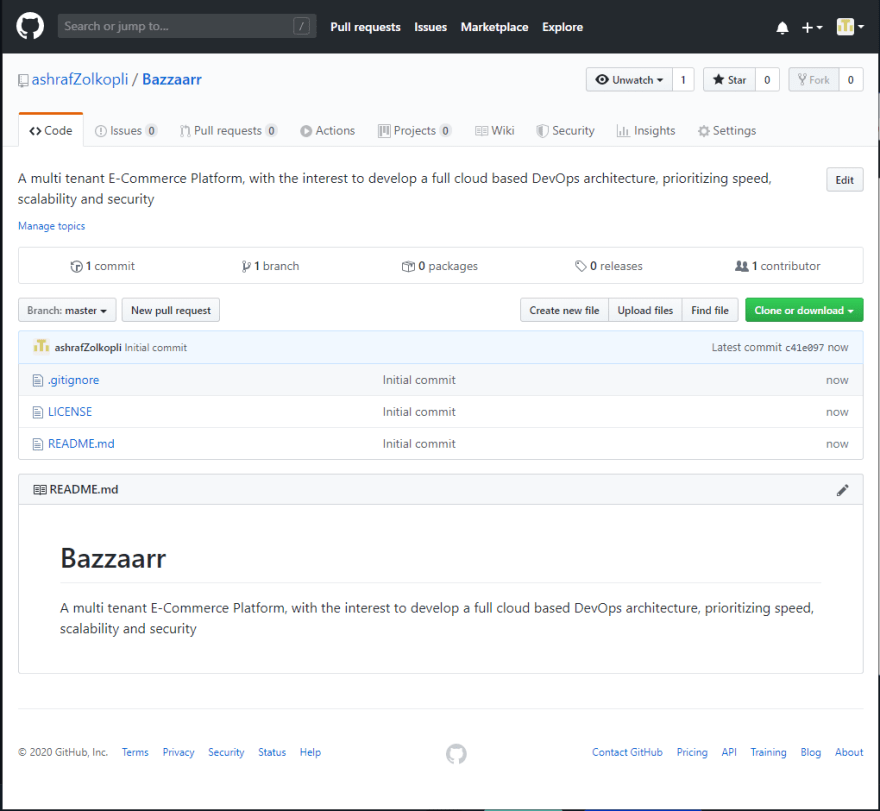Star the repository
Viewport: 880px width, 811px height.
730,80
